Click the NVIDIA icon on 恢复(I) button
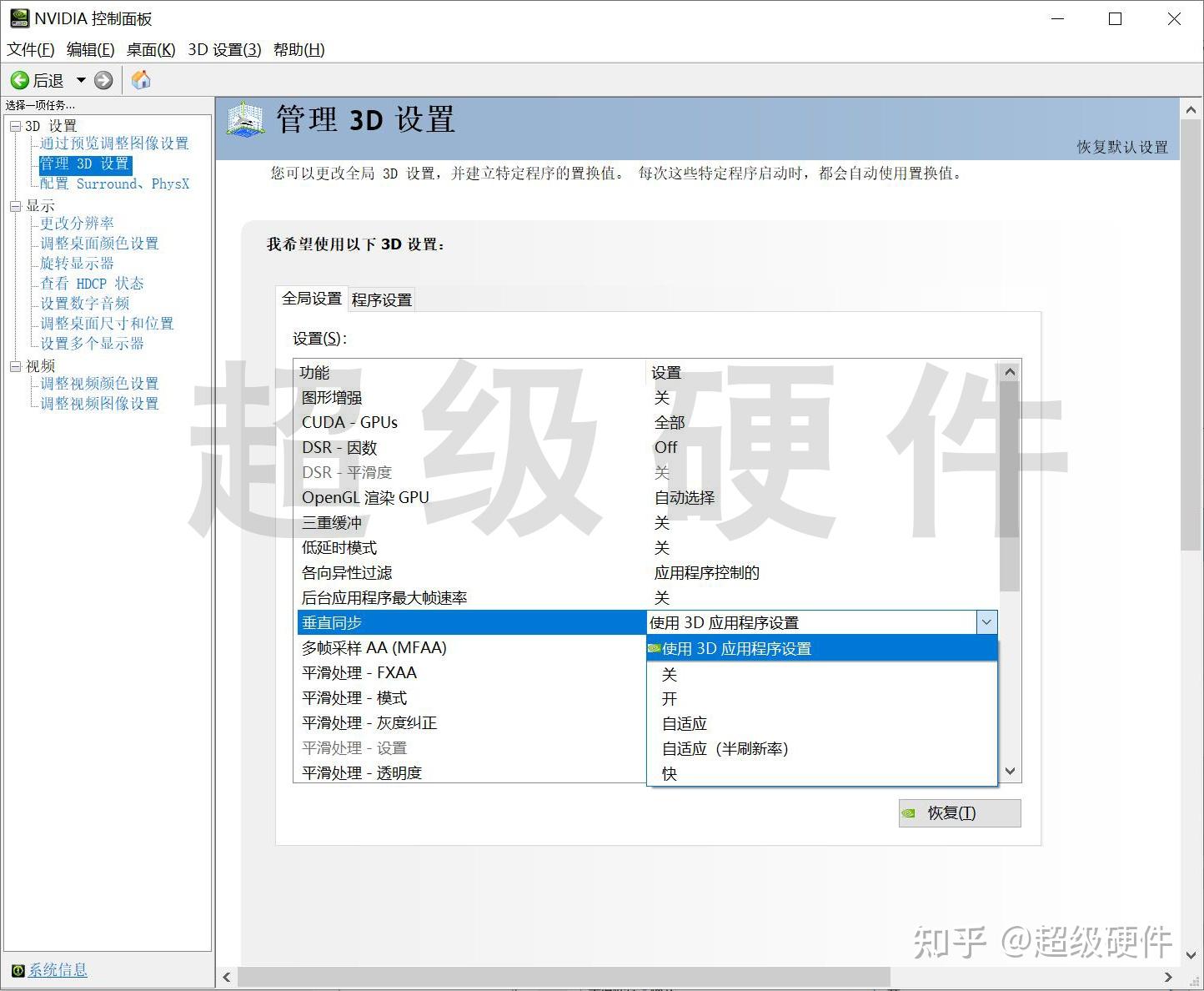1204x991 pixels. (x=909, y=813)
